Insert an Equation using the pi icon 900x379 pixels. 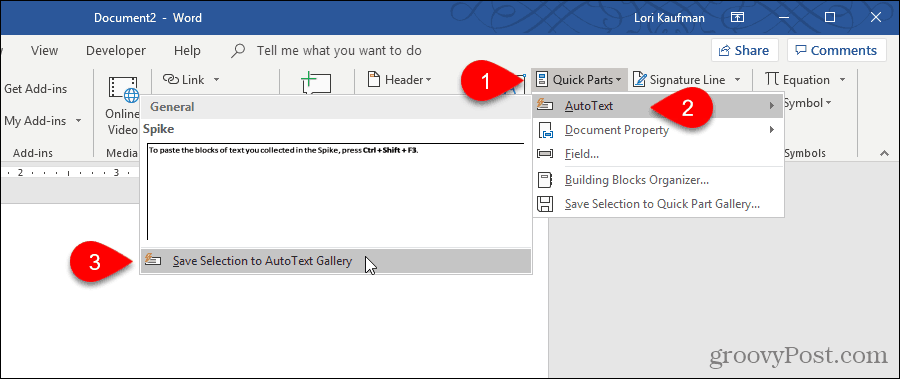coord(773,80)
